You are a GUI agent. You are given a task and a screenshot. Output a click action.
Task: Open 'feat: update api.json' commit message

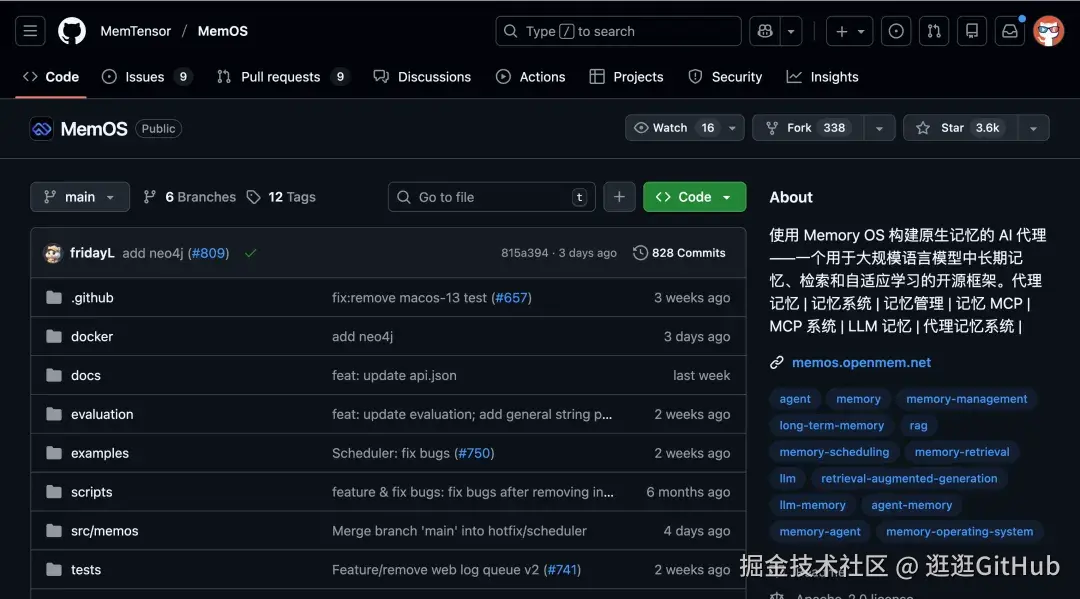coord(394,375)
